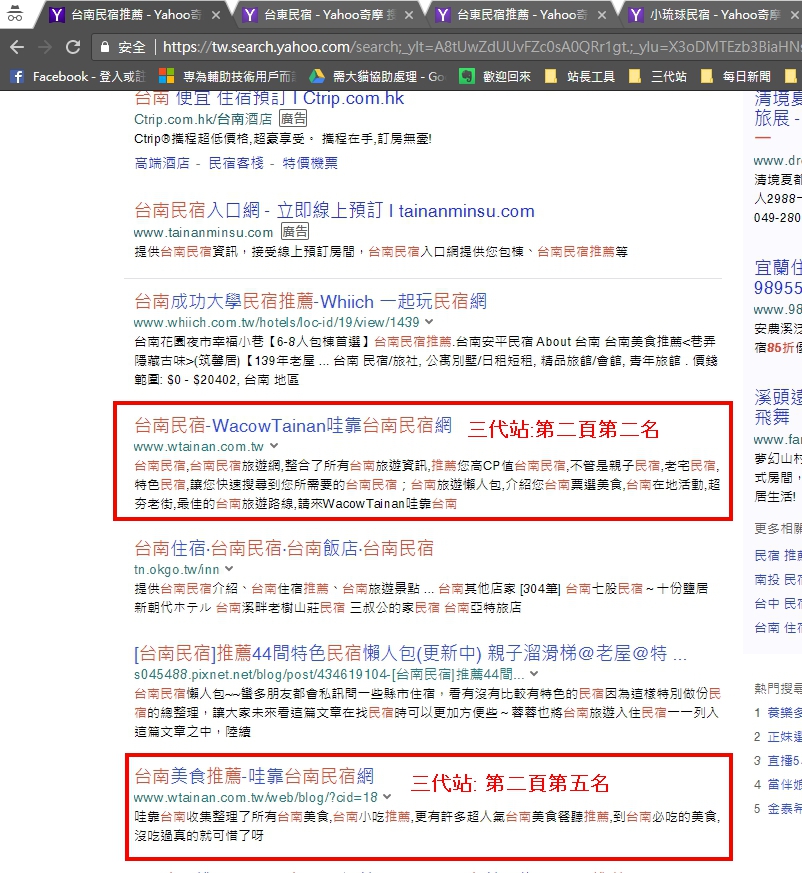Click the 提供台南民宿介紹 snippet under okgo result
The image size is (802, 873).
(421, 598)
